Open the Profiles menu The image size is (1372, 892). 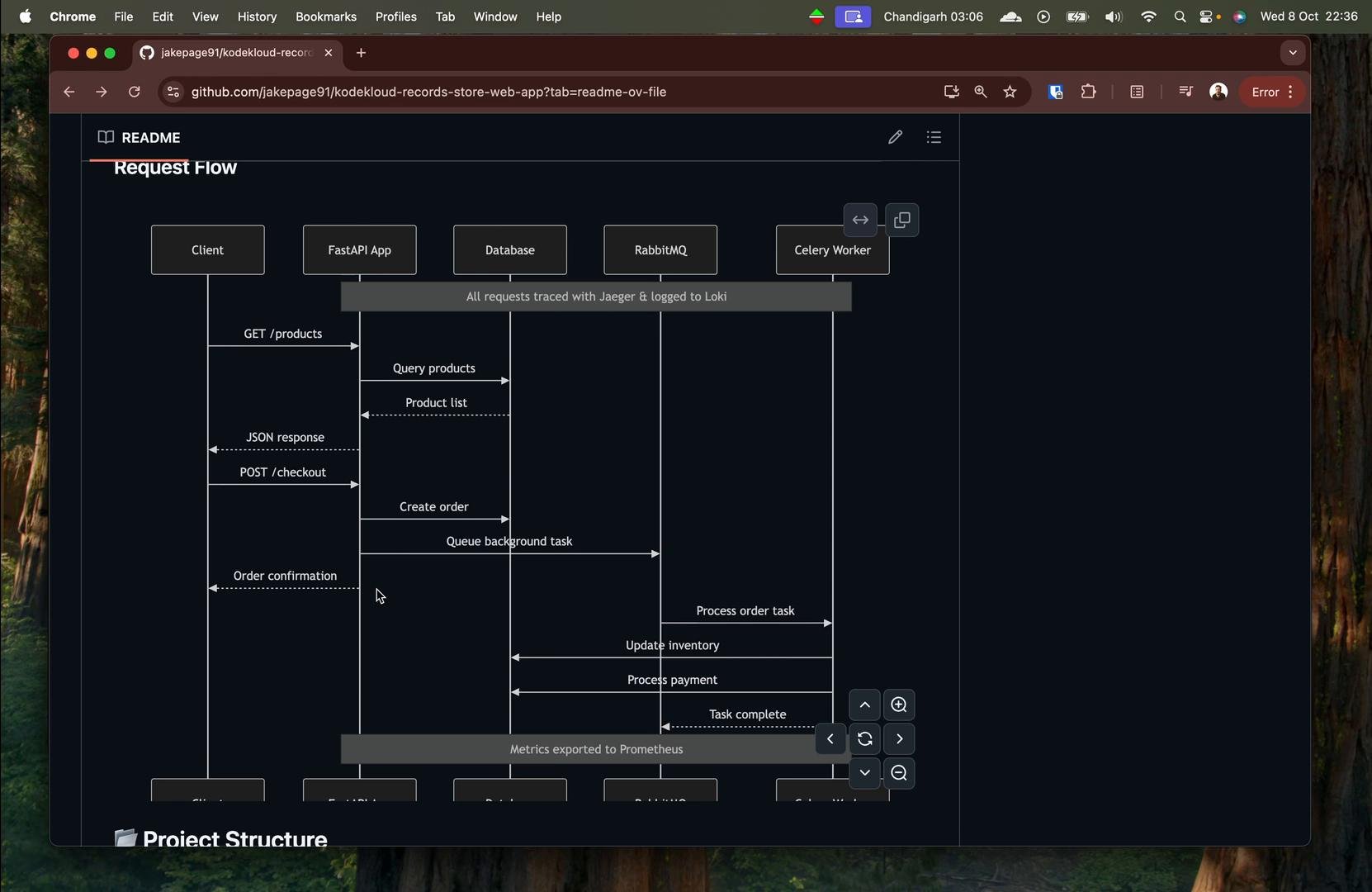(395, 17)
